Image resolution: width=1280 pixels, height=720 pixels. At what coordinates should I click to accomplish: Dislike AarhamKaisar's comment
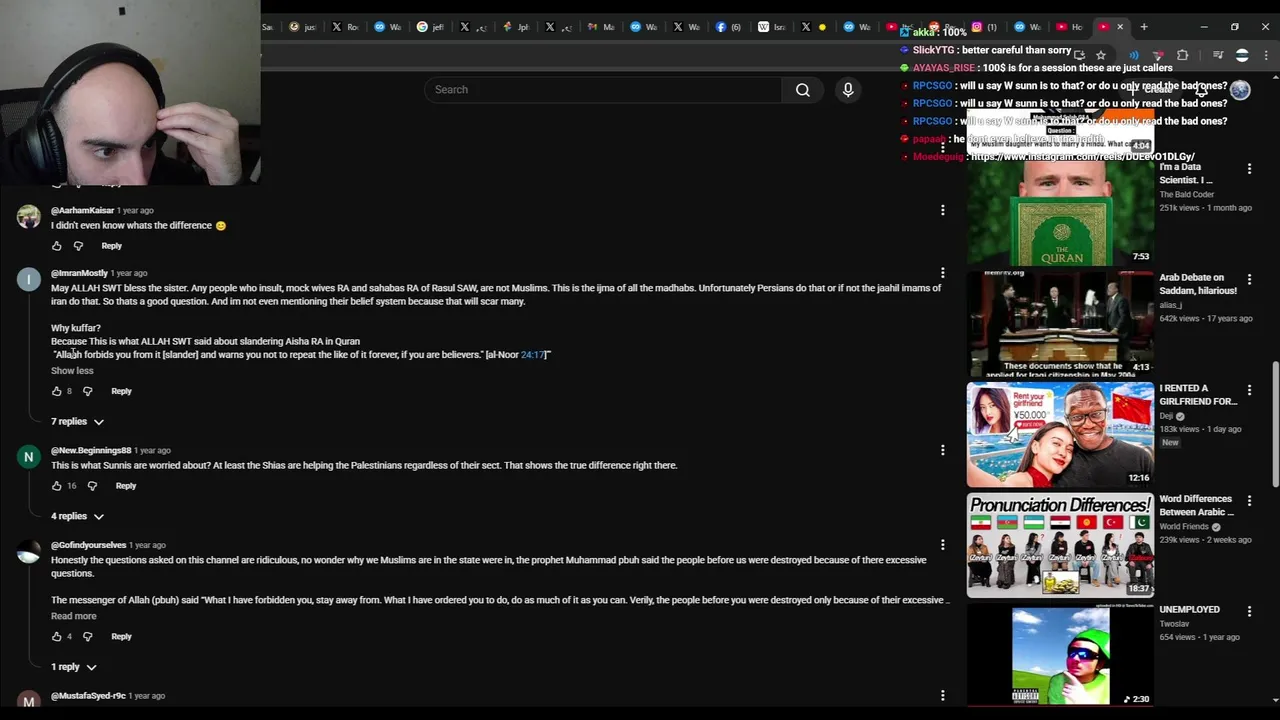(x=78, y=246)
